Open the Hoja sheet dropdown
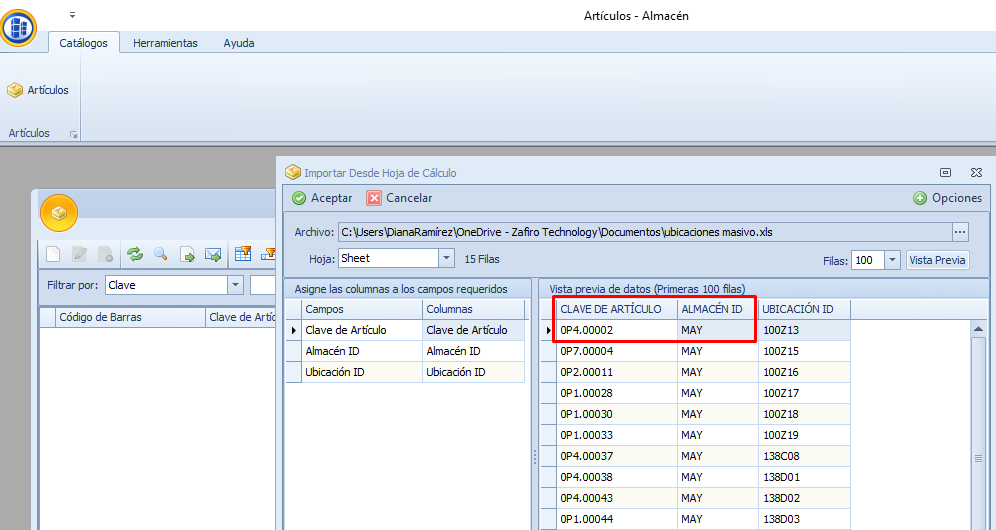This screenshot has width=996, height=530. pos(446,259)
